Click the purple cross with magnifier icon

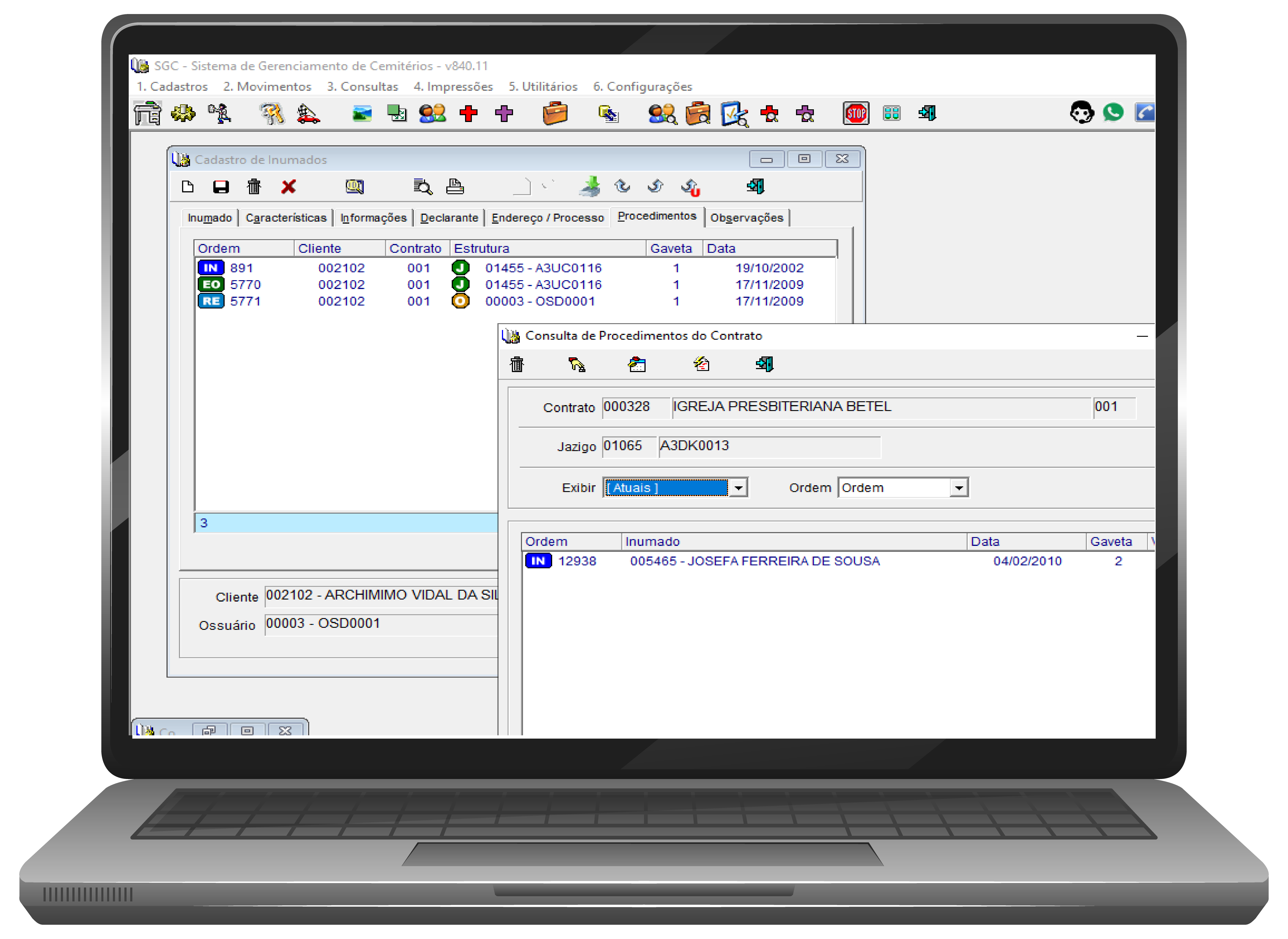pos(805,114)
